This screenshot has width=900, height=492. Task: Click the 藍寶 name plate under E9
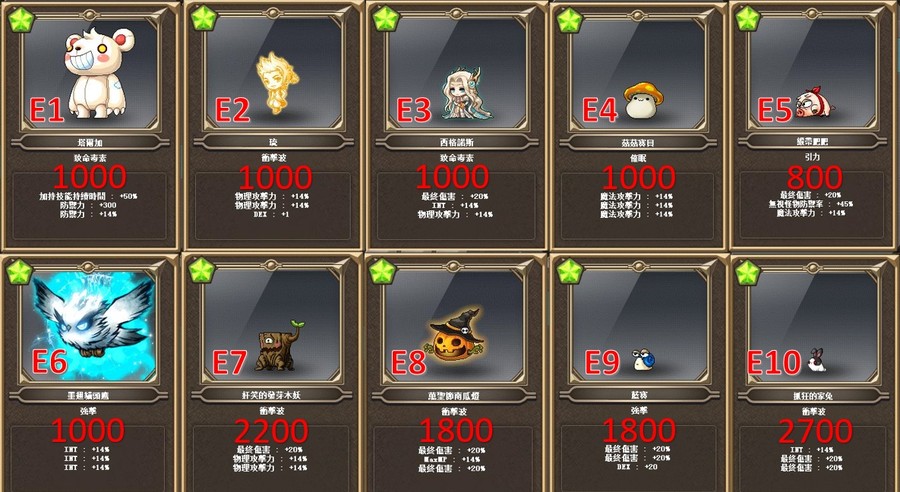coord(638,395)
